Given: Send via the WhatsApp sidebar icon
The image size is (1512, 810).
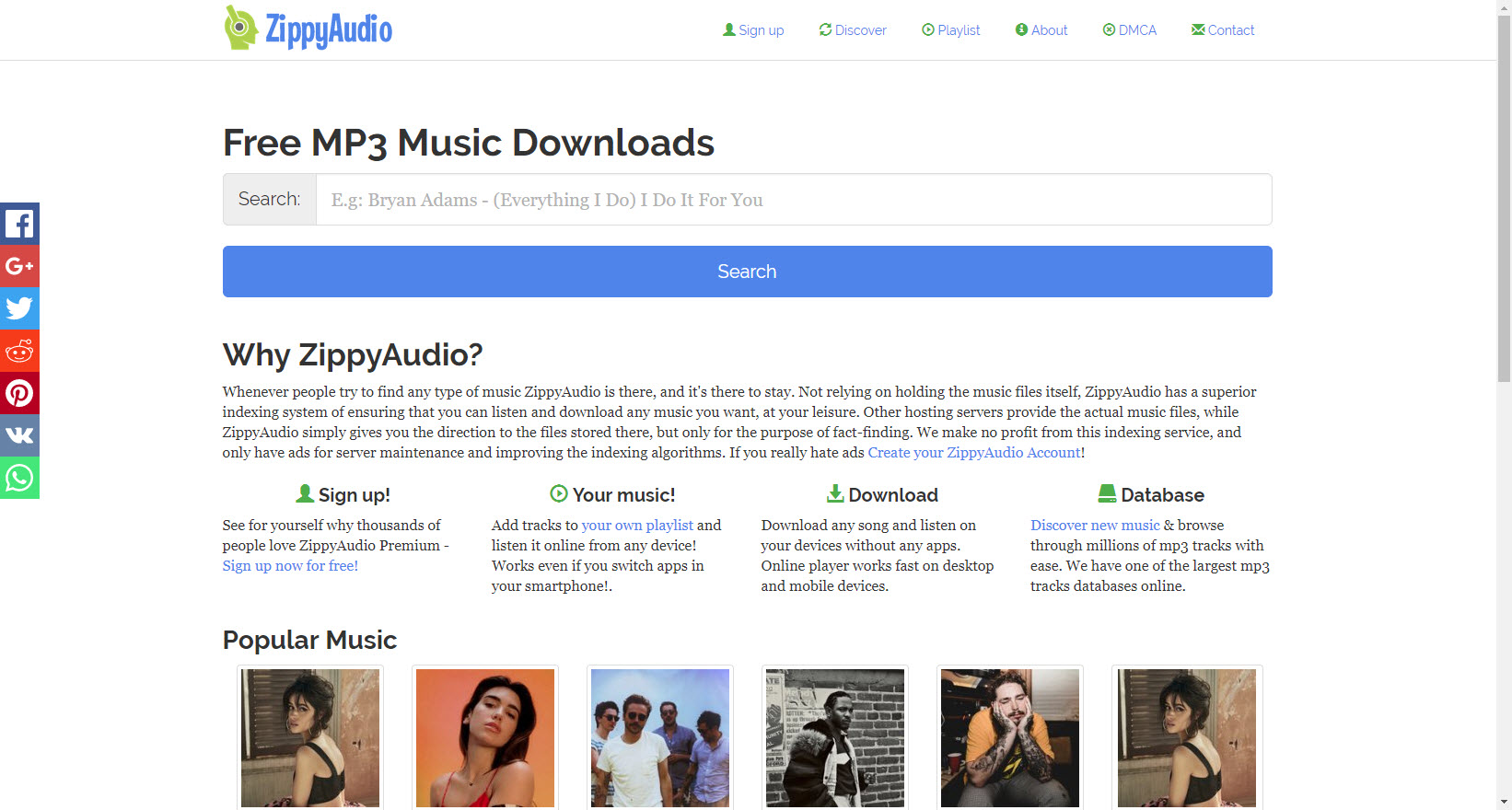Looking at the screenshot, I should click(x=19, y=478).
